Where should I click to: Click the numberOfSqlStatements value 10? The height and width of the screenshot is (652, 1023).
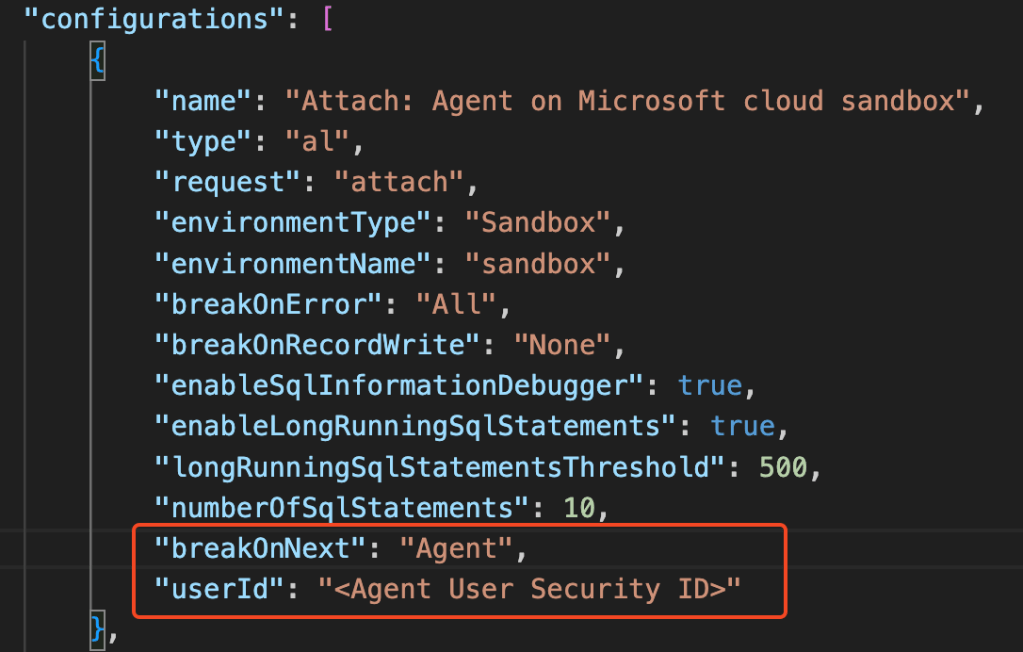(x=578, y=508)
